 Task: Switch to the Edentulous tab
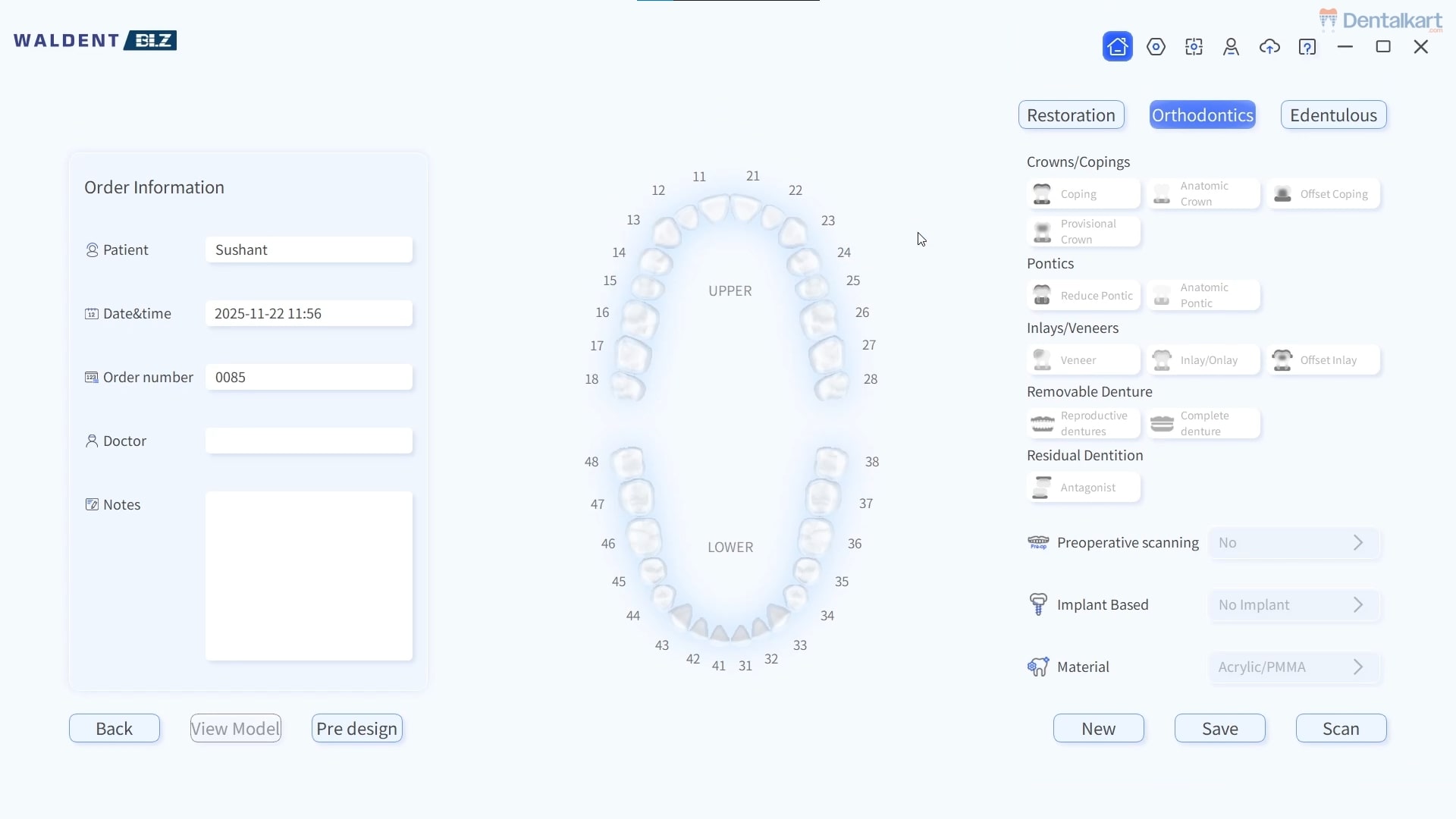(1333, 115)
